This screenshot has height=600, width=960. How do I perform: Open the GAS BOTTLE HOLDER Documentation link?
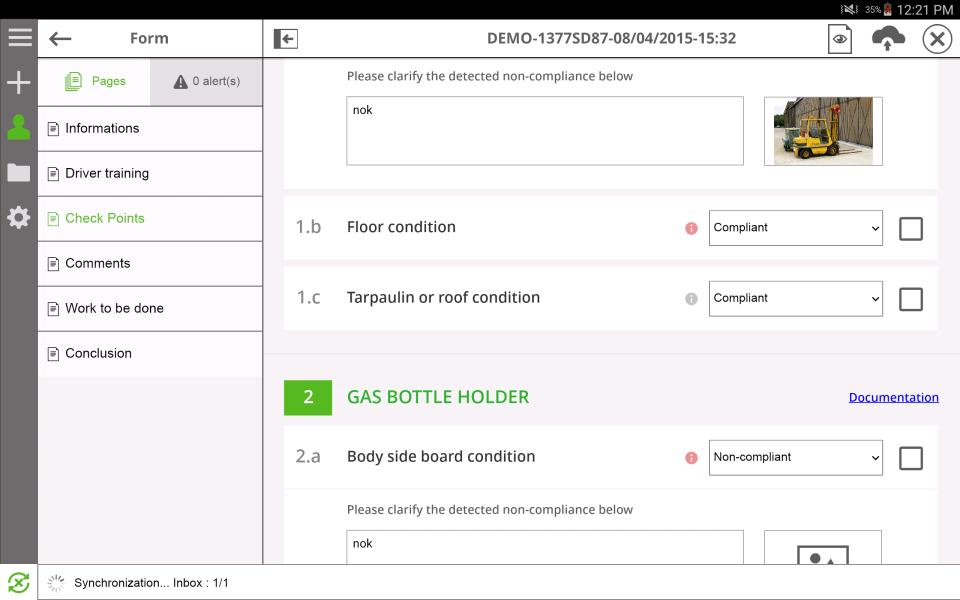click(x=893, y=397)
